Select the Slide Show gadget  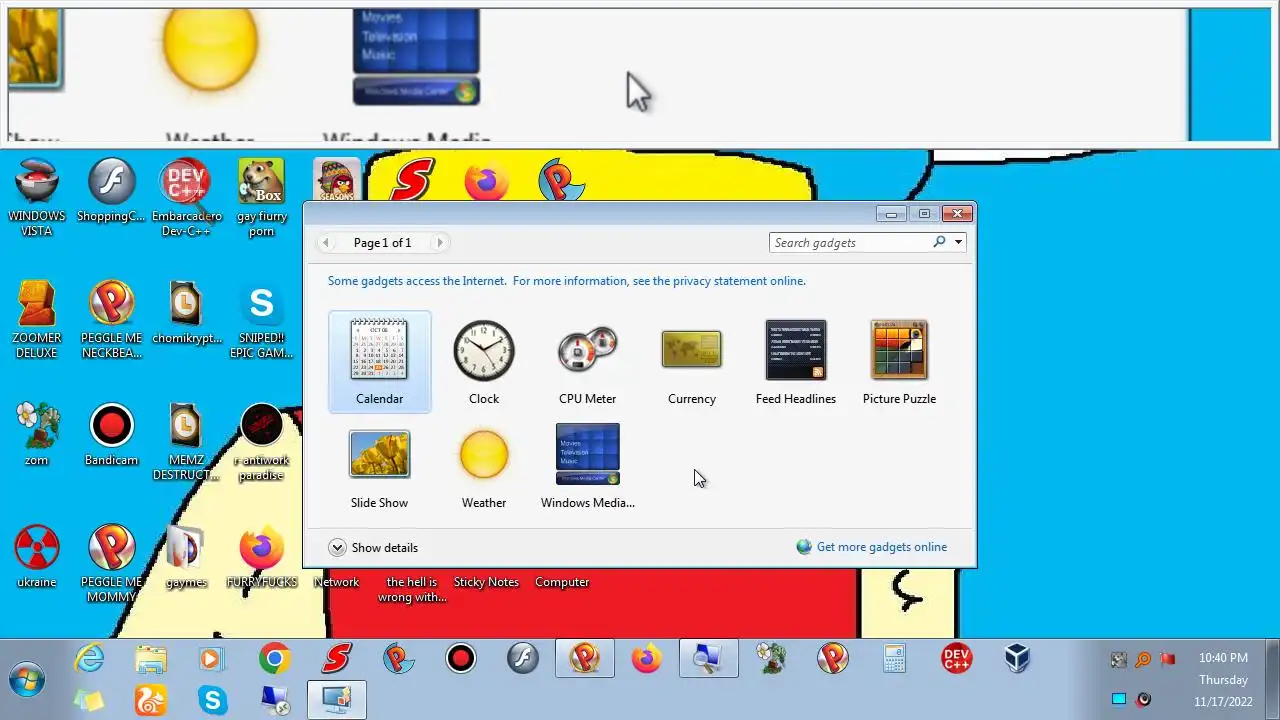pyautogui.click(x=379, y=466)
